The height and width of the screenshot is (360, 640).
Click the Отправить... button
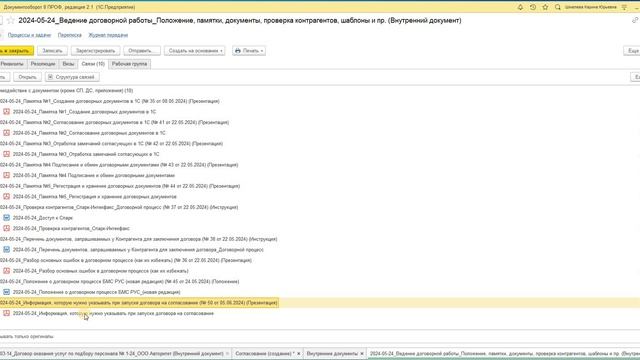[x=142, y=51]
